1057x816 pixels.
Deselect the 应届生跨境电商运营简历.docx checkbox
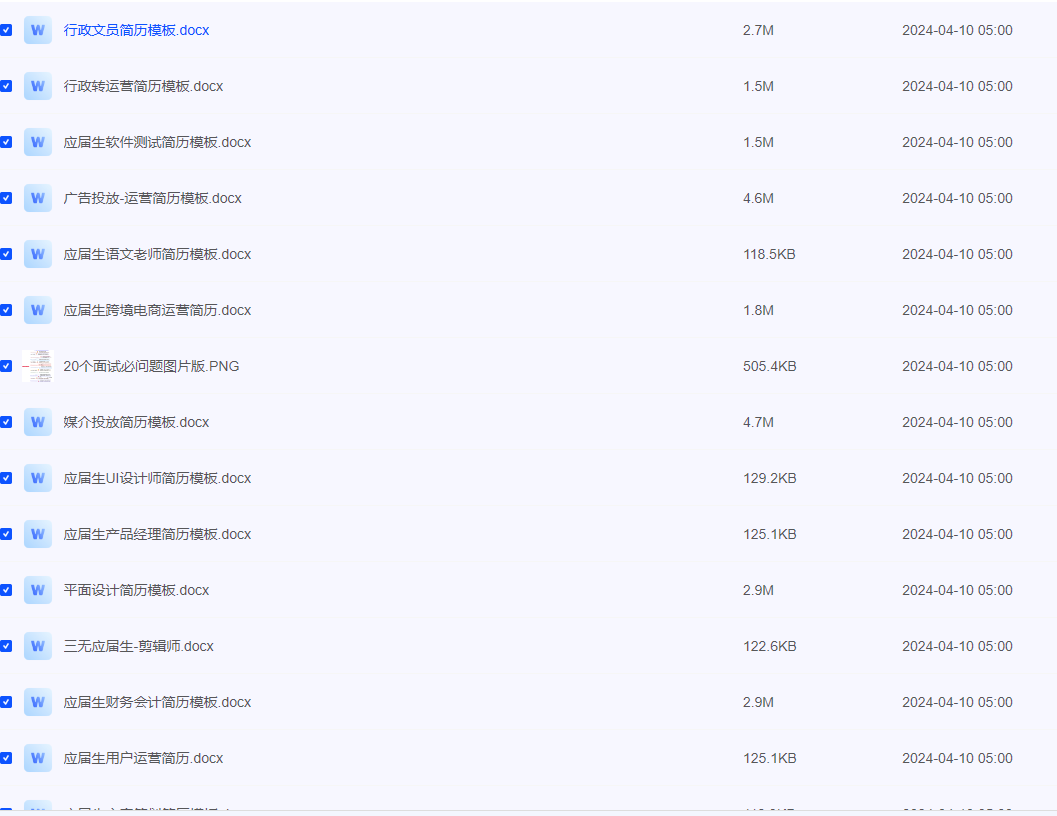click(x=6, y=310)
